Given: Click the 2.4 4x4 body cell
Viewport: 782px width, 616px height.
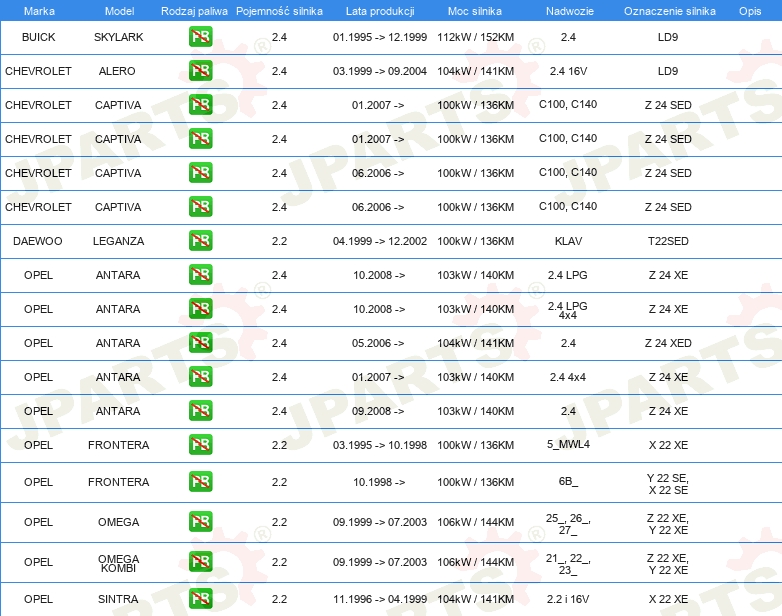Looking at the screenshot, I should tap(568, 377).
